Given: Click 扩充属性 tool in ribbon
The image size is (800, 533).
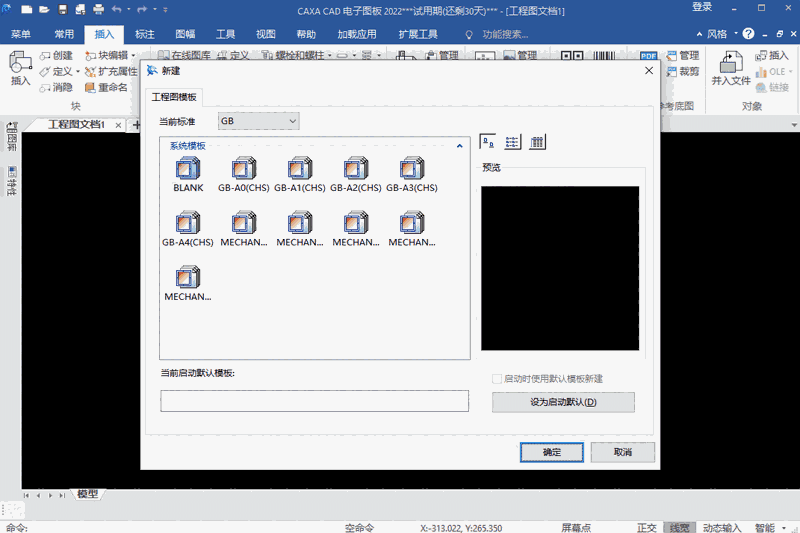Looking at the screenshot, I should pyautogui.click(x=111, y=71).
